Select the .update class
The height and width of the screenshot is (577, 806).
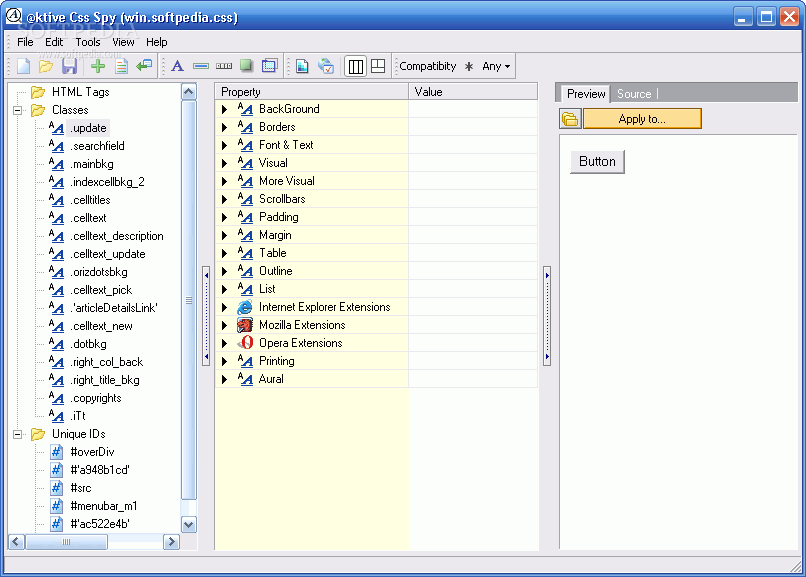(x=88, y=128)
